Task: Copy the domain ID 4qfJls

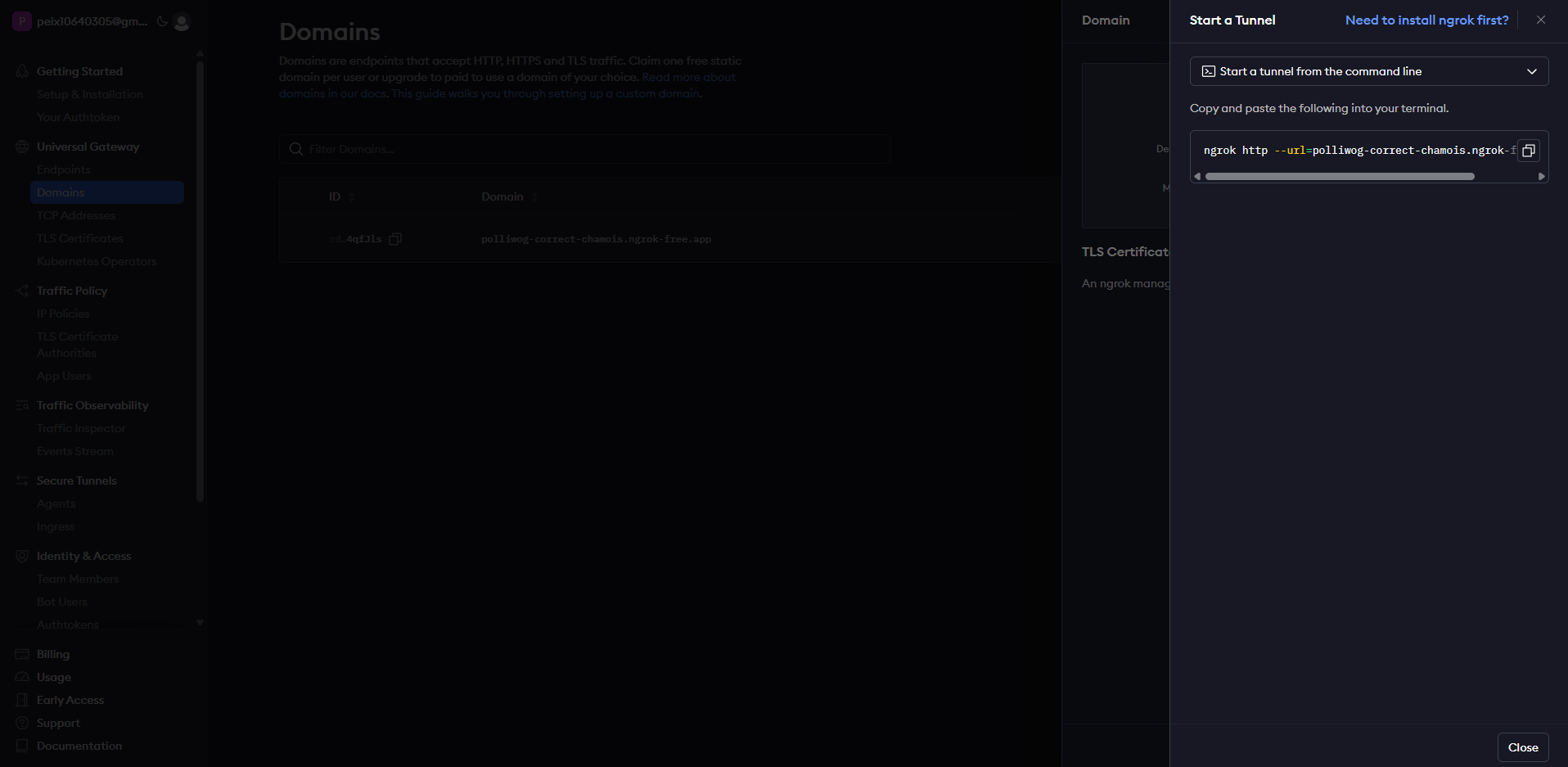Action: 395,239
